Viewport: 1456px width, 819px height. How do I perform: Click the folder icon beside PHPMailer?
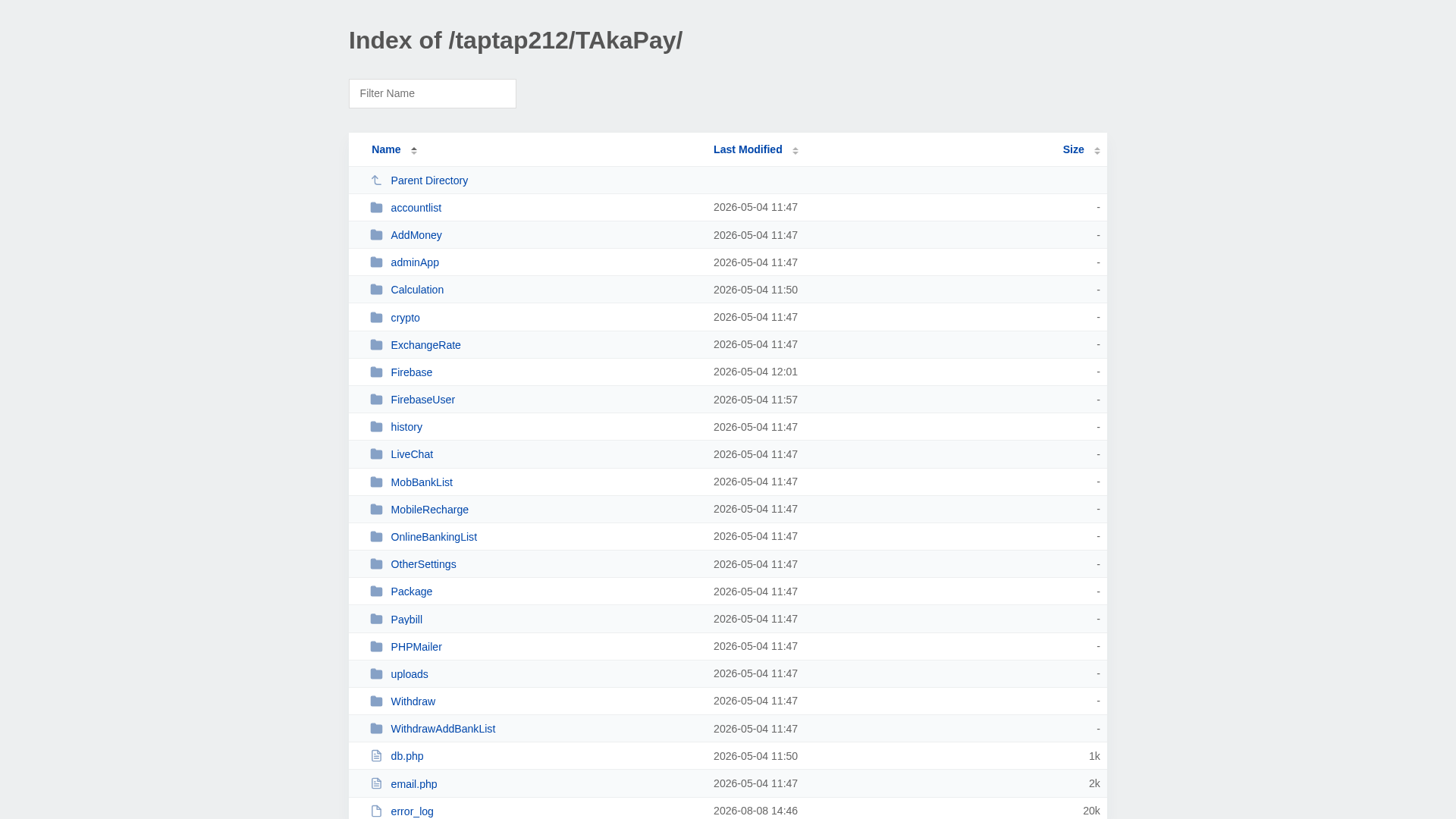click(376, 647)
